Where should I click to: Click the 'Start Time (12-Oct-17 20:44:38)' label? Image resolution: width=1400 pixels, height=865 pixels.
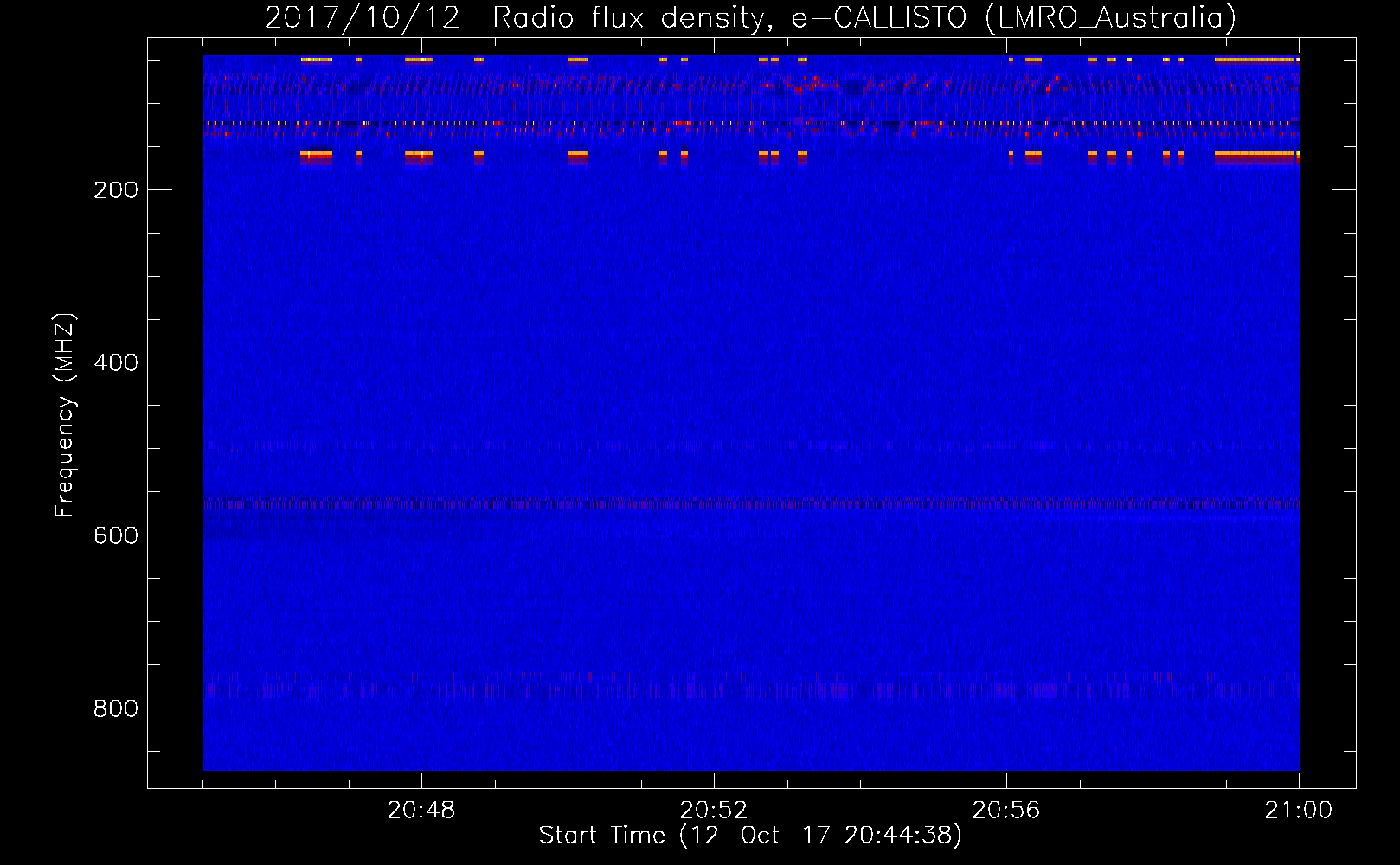click(750, 836)
